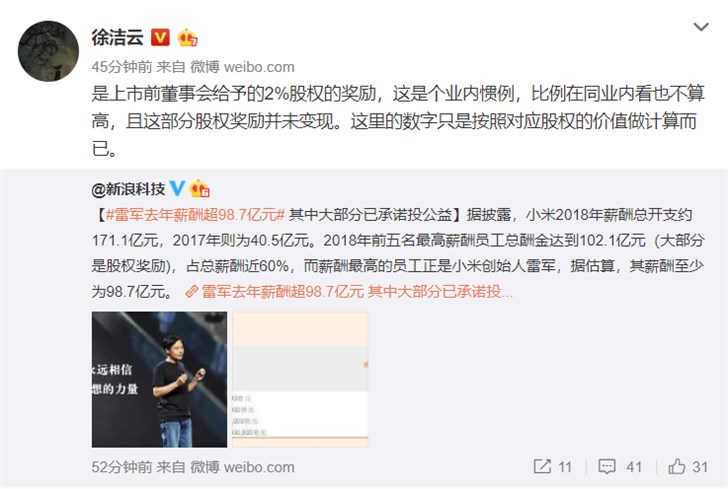Open the second chart image thumbnail
This screenshot has height=489, width=728.
(x=300, y=379)
